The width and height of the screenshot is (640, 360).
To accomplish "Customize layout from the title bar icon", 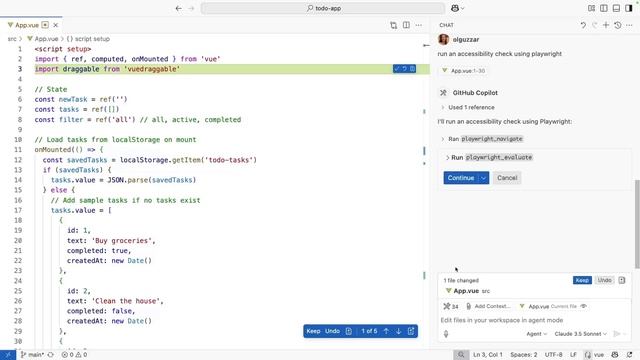I will coord(591,8).
